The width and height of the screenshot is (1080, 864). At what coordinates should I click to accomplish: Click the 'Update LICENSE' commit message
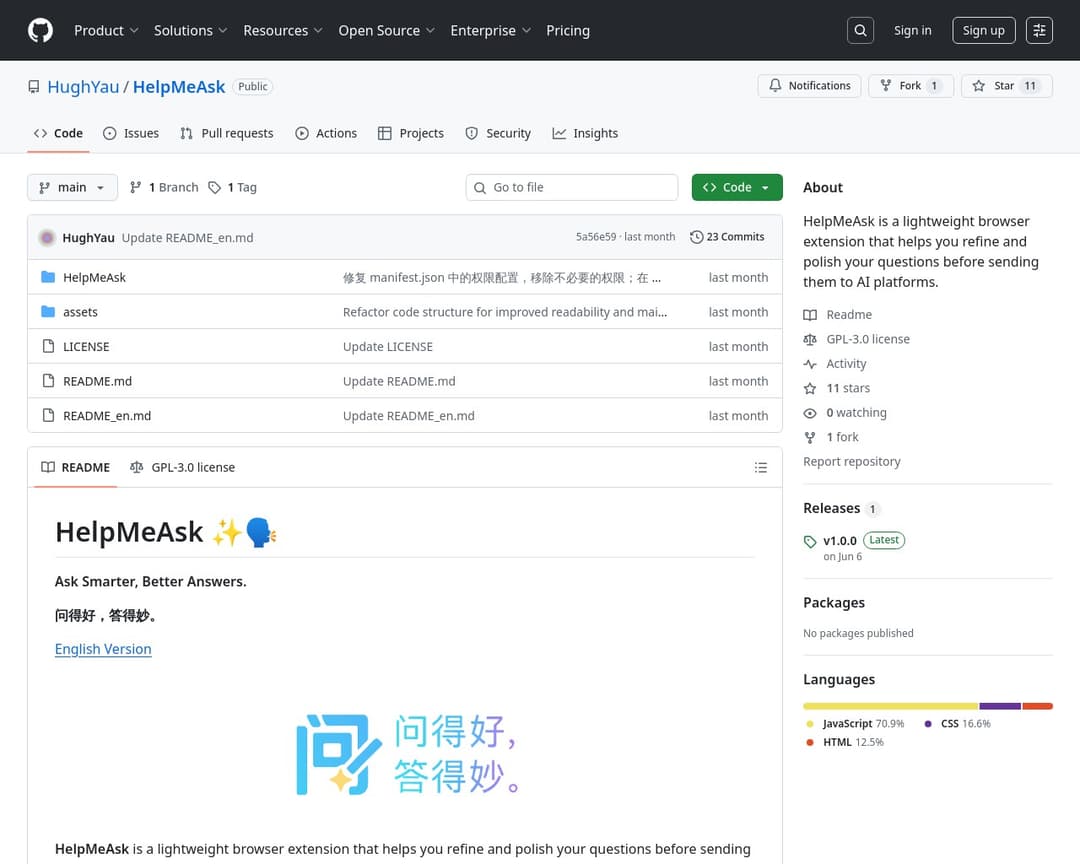point(388,347)
